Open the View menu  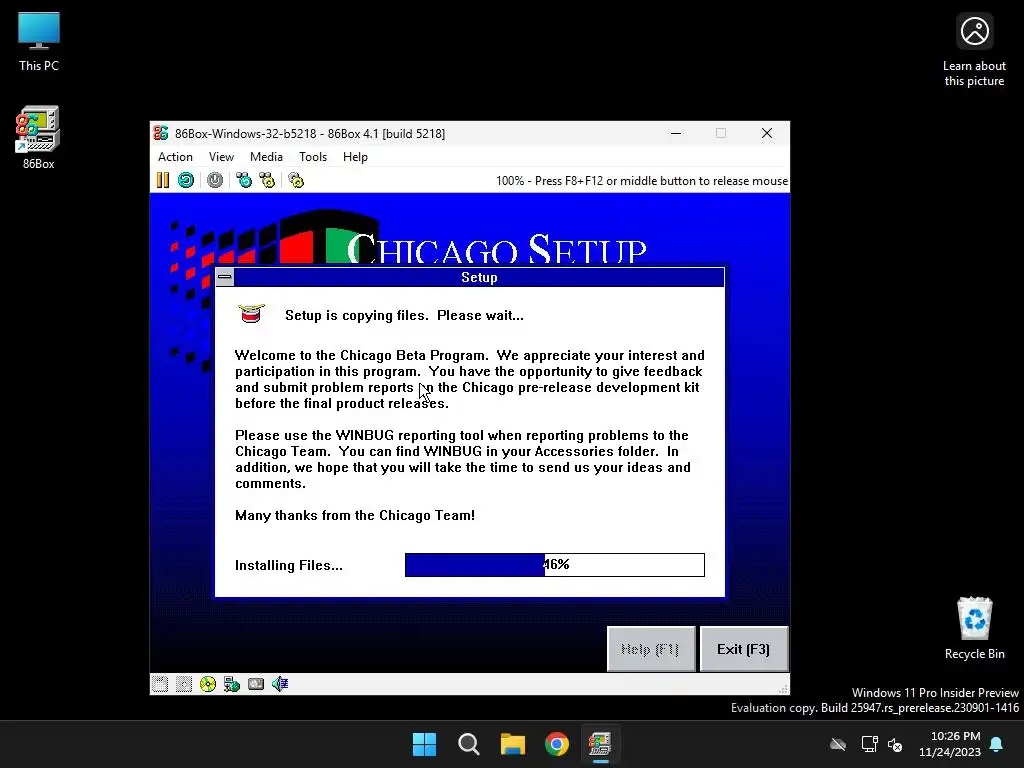(x=221, y=157)
